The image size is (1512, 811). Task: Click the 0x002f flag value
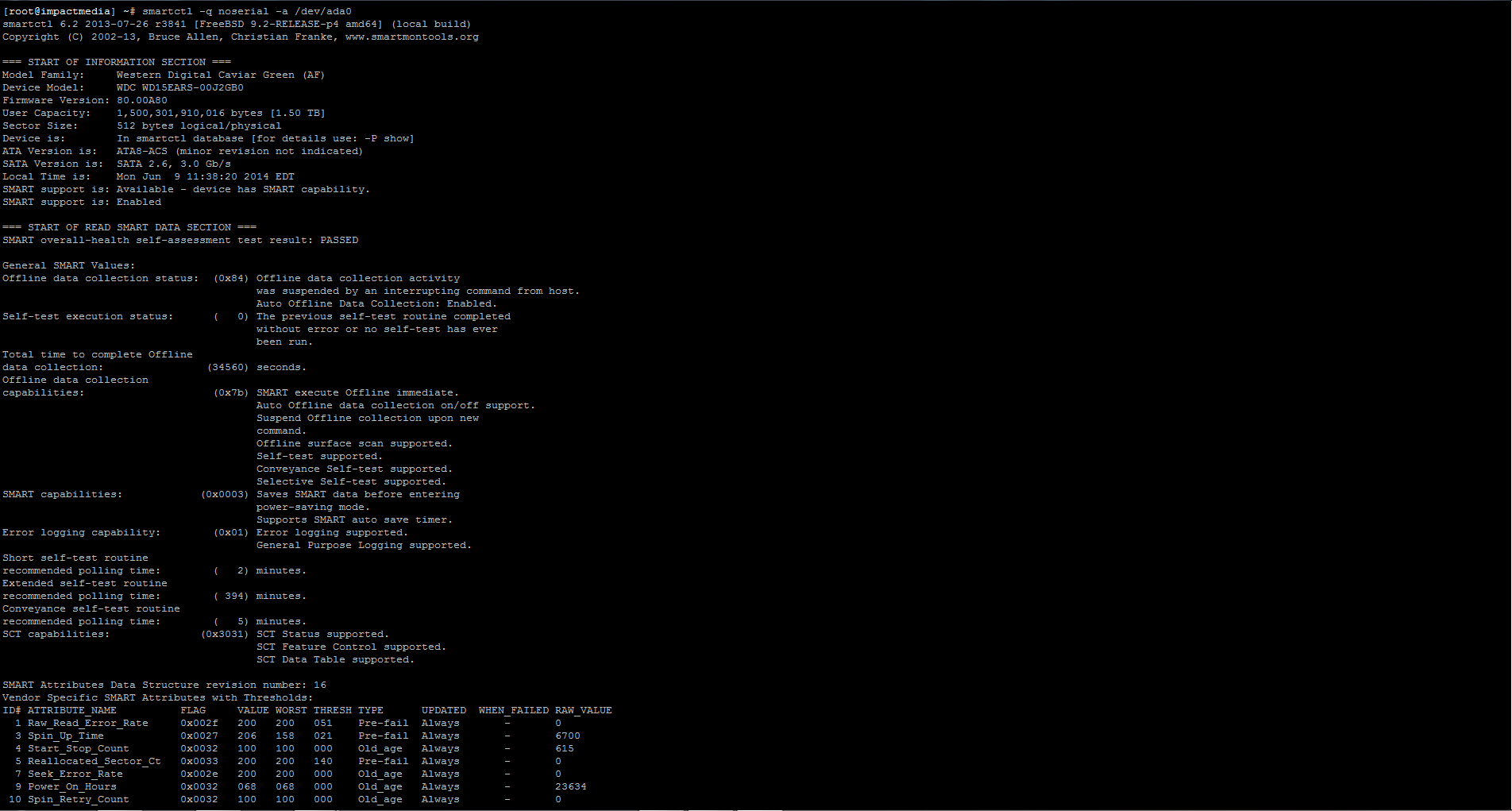coord(199,724)
